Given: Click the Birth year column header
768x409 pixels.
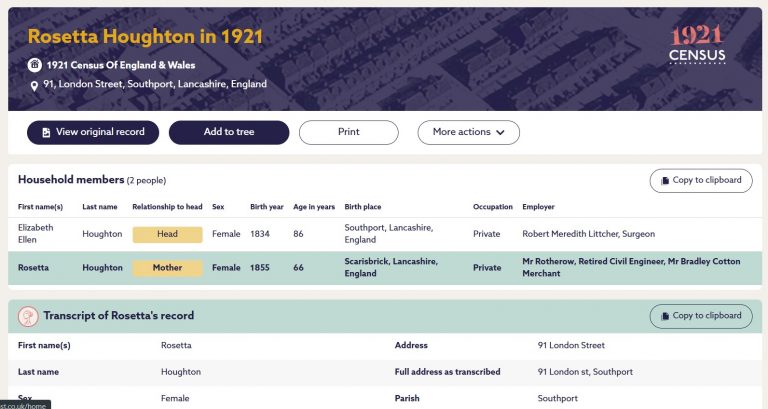Looking at the screenshot, I should [267, 207].
